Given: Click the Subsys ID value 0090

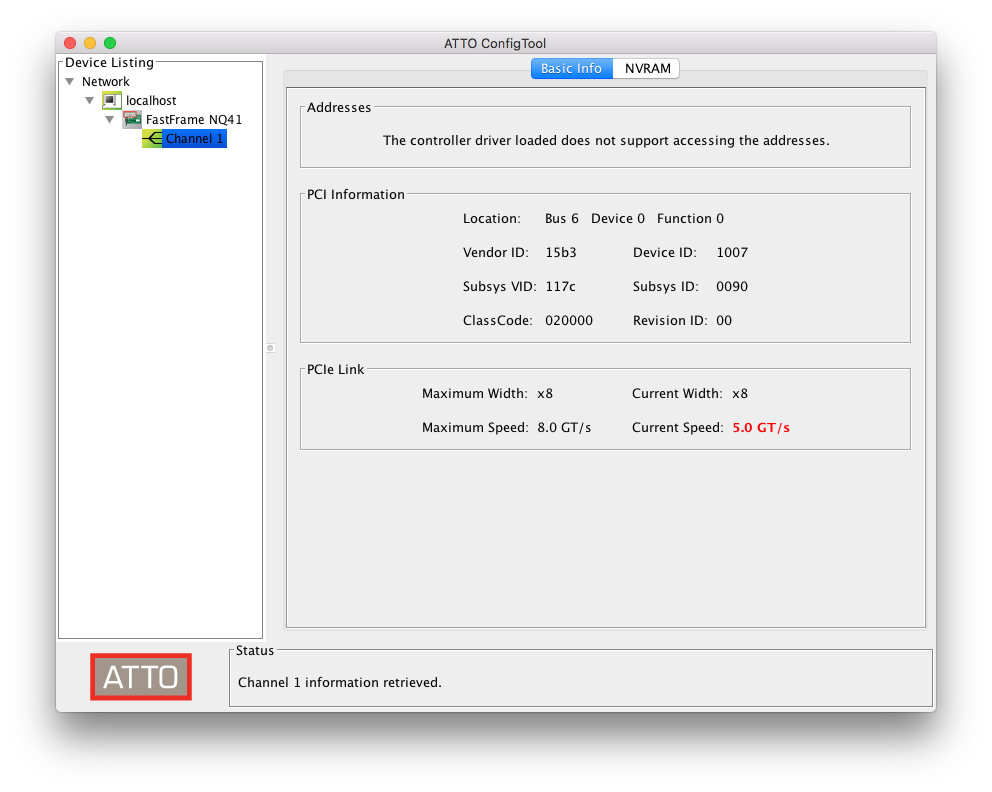Looking at the screenshot, I should 732,287.
